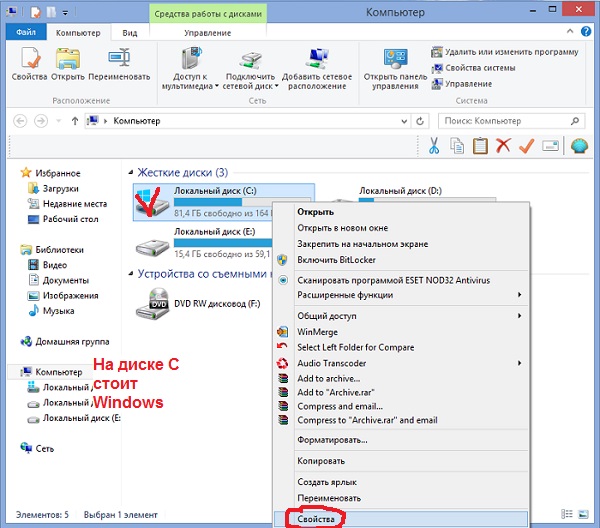Collapse removable storage devices group
The width and height of the screenshot is (600, 528).
pos(130,274)
